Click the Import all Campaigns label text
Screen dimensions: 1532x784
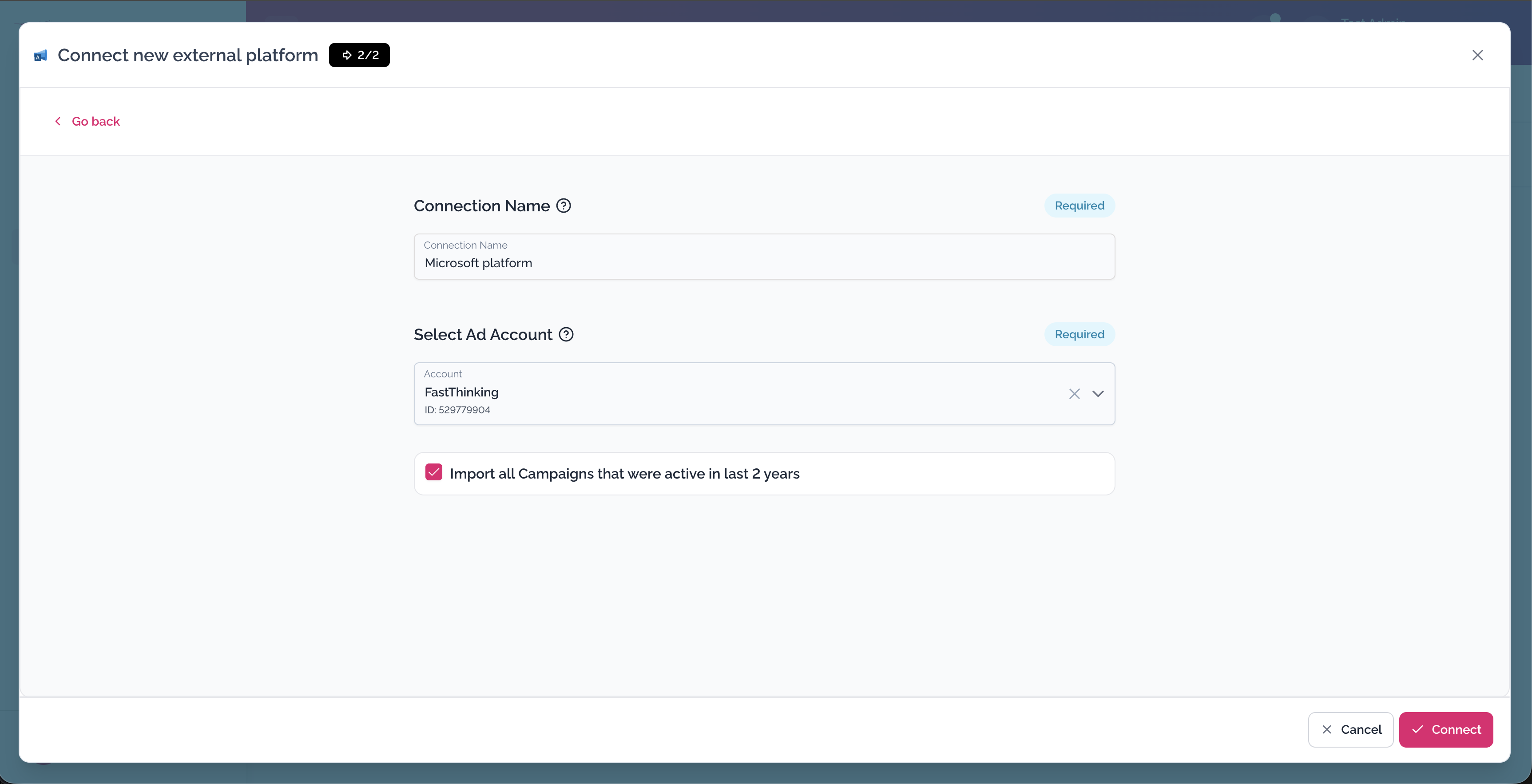[x=624, y=474]
